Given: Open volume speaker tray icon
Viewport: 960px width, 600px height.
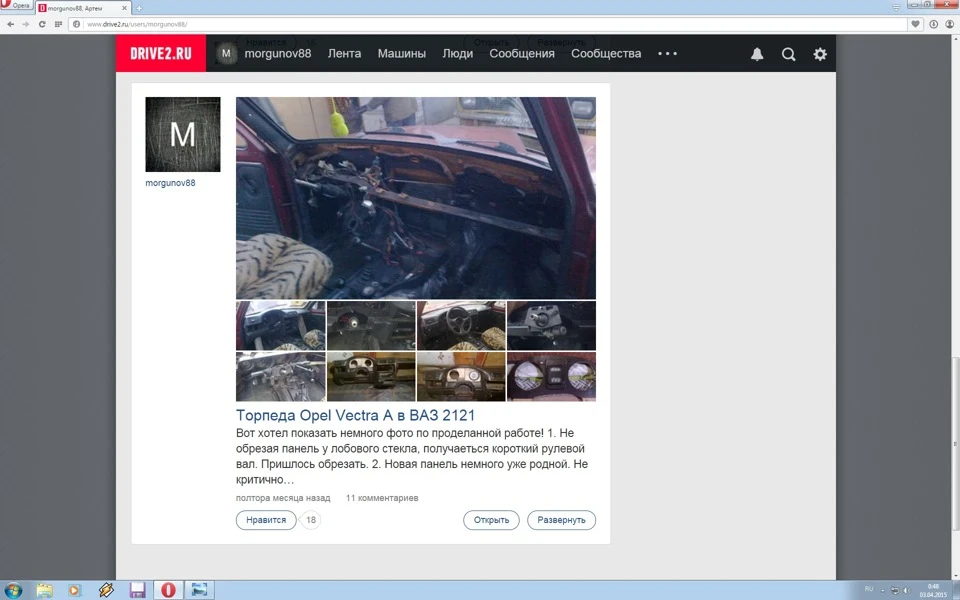Looking at the screenshot, I should pyautogui.click(x=907, y=590).
